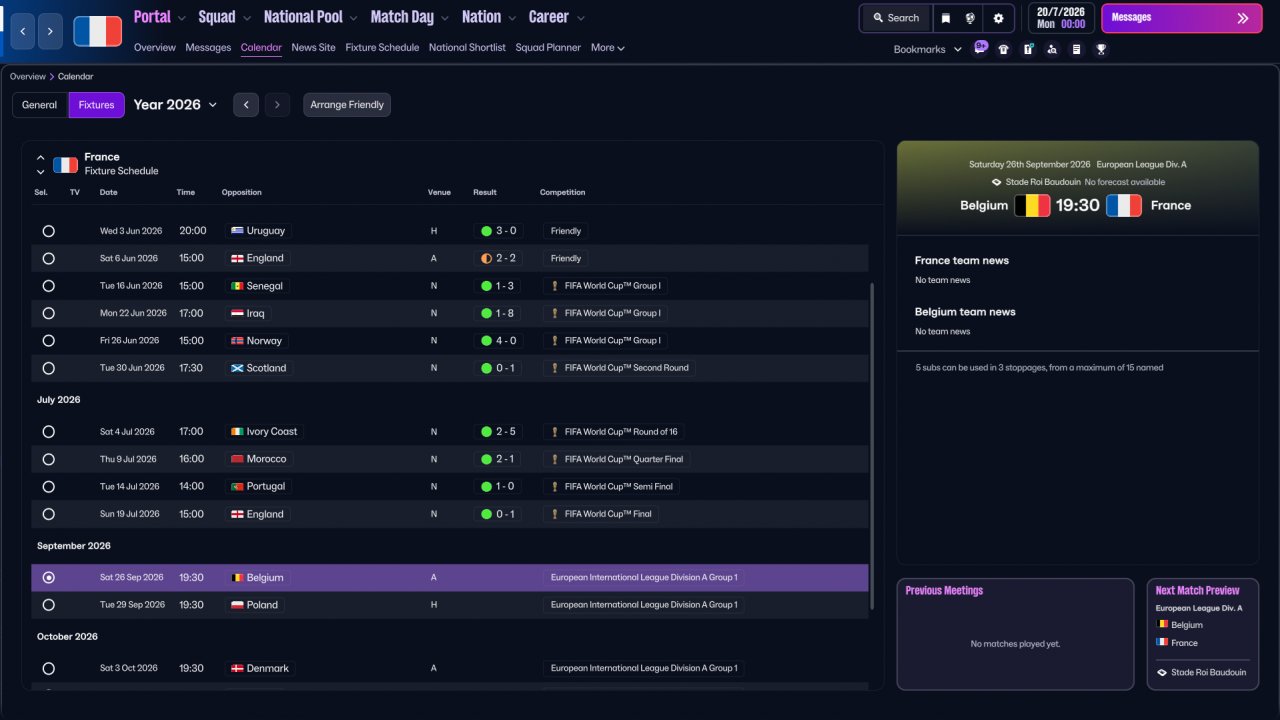The width and height of the screenshot is (1280, 720).
Task: Click the France flag in Fixture Schedule header
Action: click(x=65, y=164)
